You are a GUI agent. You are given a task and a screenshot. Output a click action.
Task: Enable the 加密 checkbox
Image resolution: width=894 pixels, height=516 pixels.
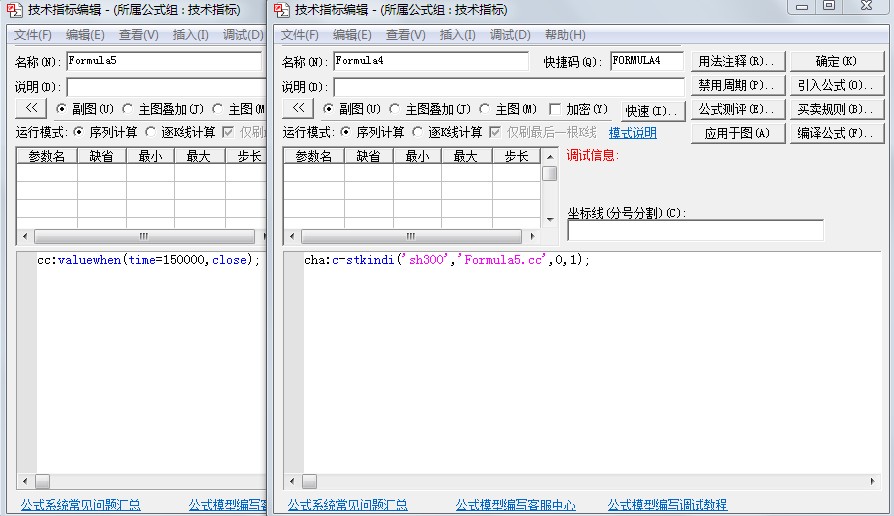556,110
